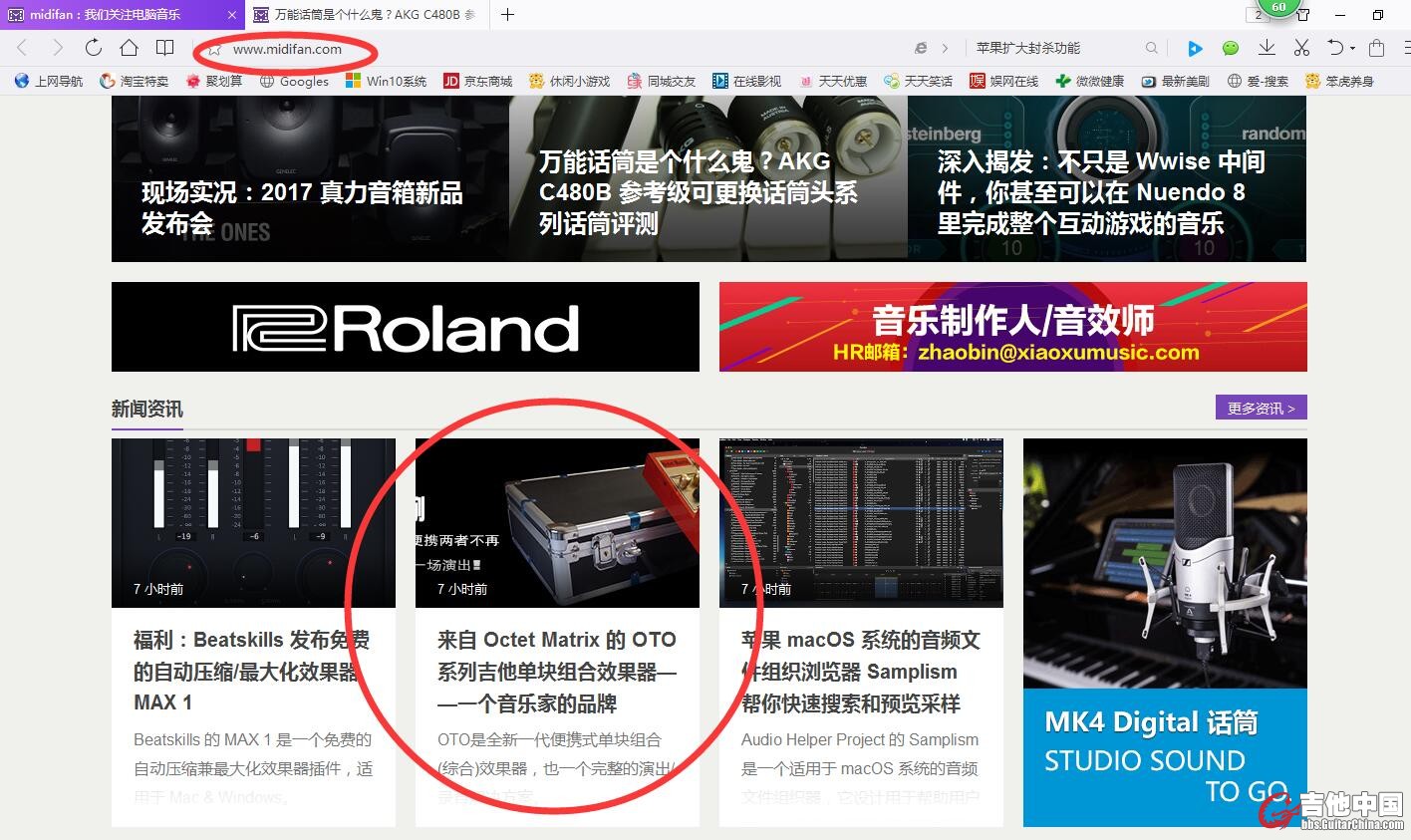The width and height of the screenshot is (1411, 840).
Task: Open the Beatskills MAX 1 article thumbnail
Action: pyautogui.click(x=253, y=523)
